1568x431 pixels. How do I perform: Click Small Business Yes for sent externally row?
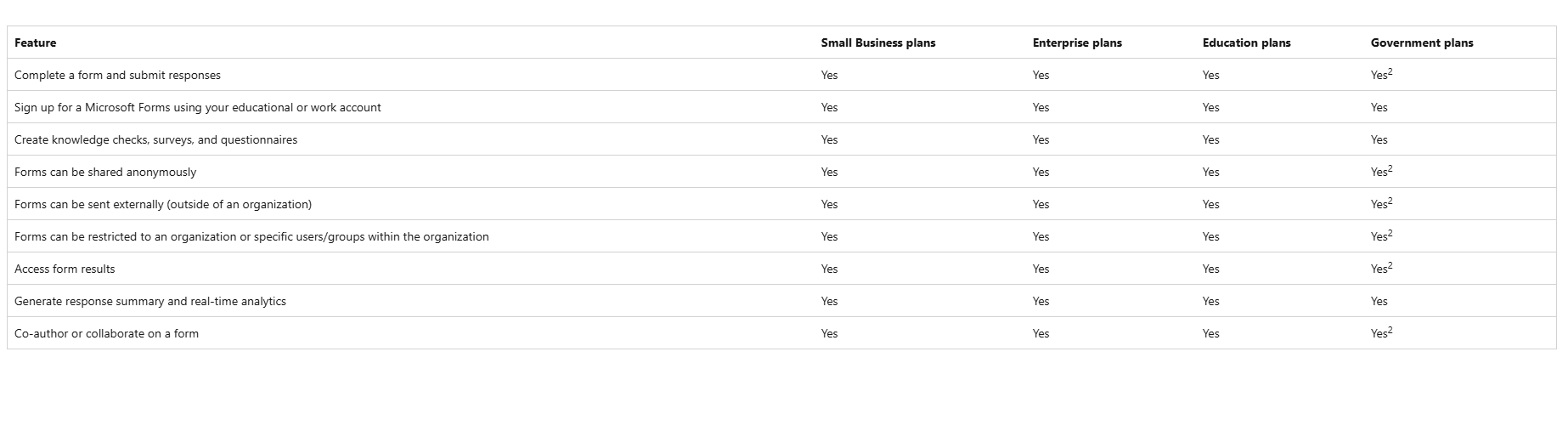click(x=829, y=204)
